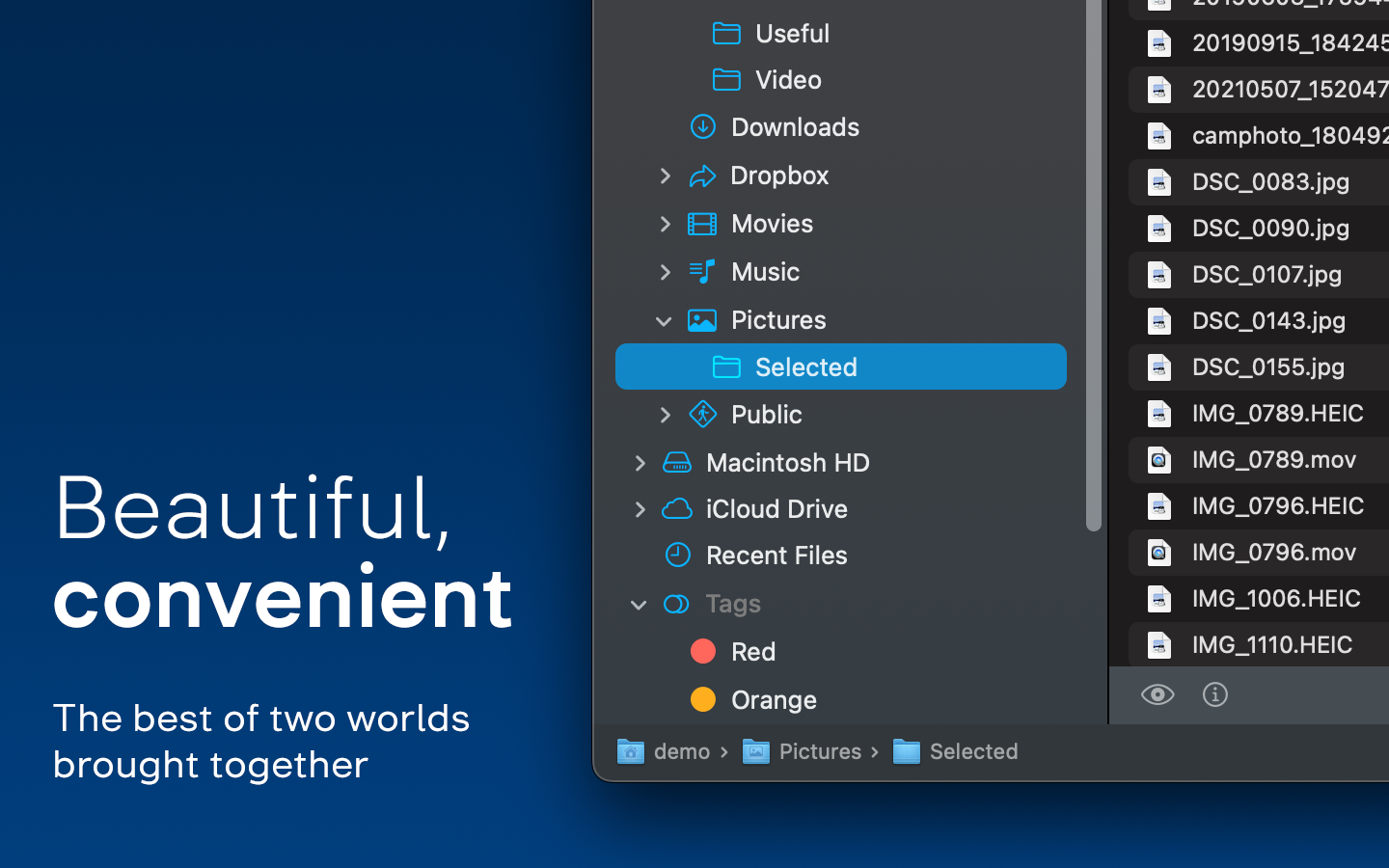The height and width of the screenshot is (868, 1389).
Task: Select the Selected subfolder in sidebar
Action: point(841,366)
